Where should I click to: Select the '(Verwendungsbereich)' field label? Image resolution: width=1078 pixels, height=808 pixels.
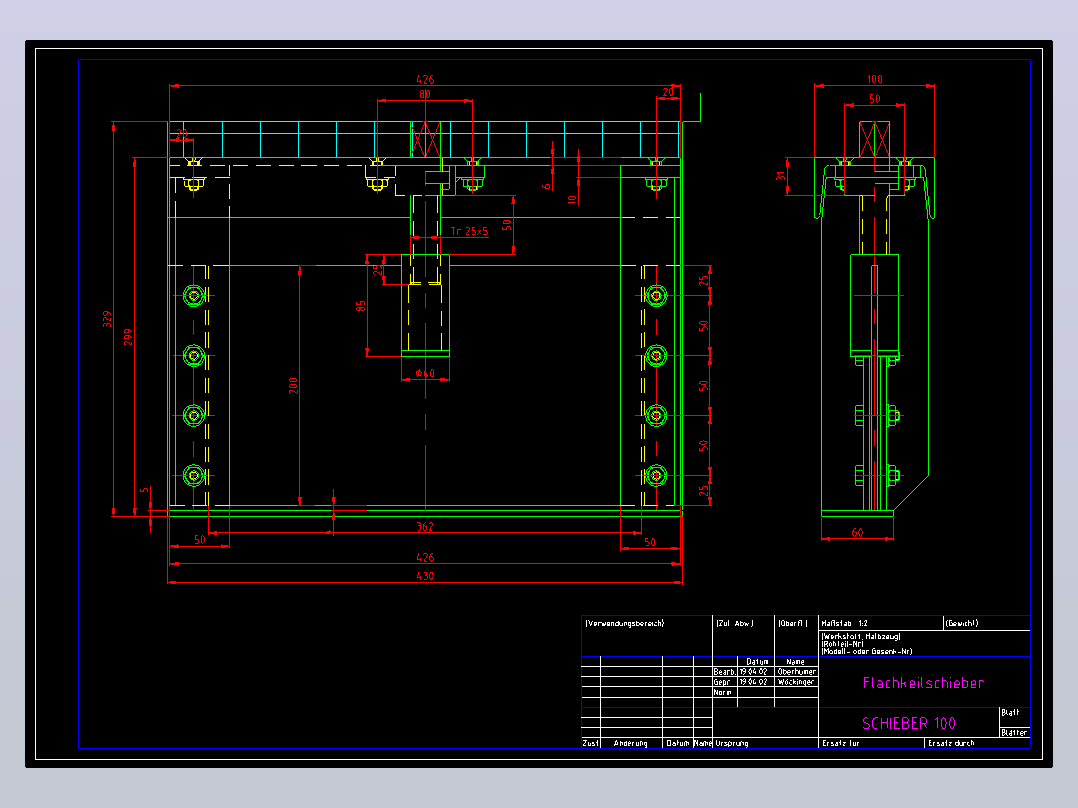click(624, 624)
